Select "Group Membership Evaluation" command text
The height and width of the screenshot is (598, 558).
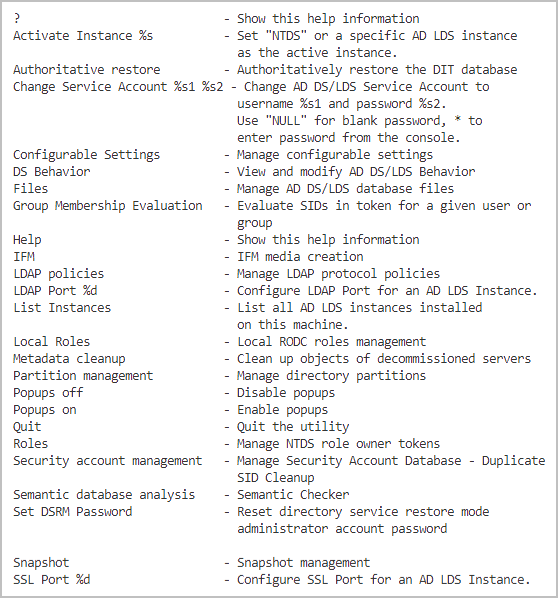coord(108,206)
